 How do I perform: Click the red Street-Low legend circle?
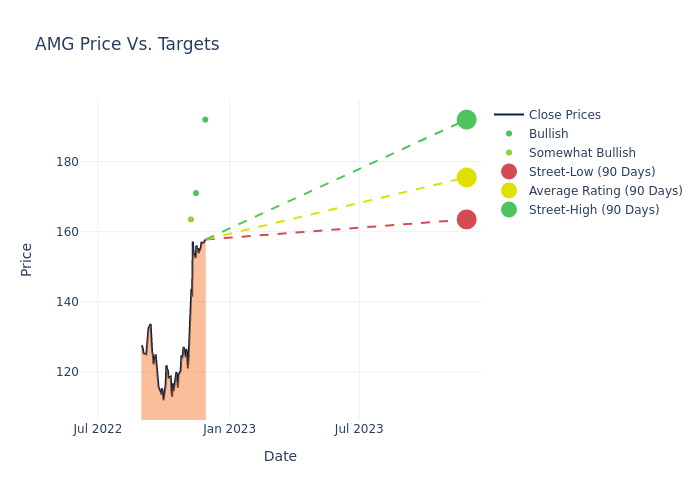[509, 172]
